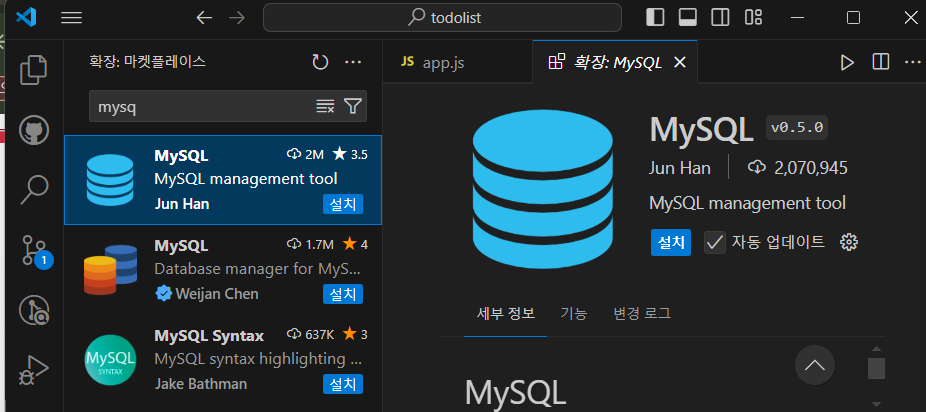Click the 1.7M download count
926x412 pixels.
click(x=310, y=244)
